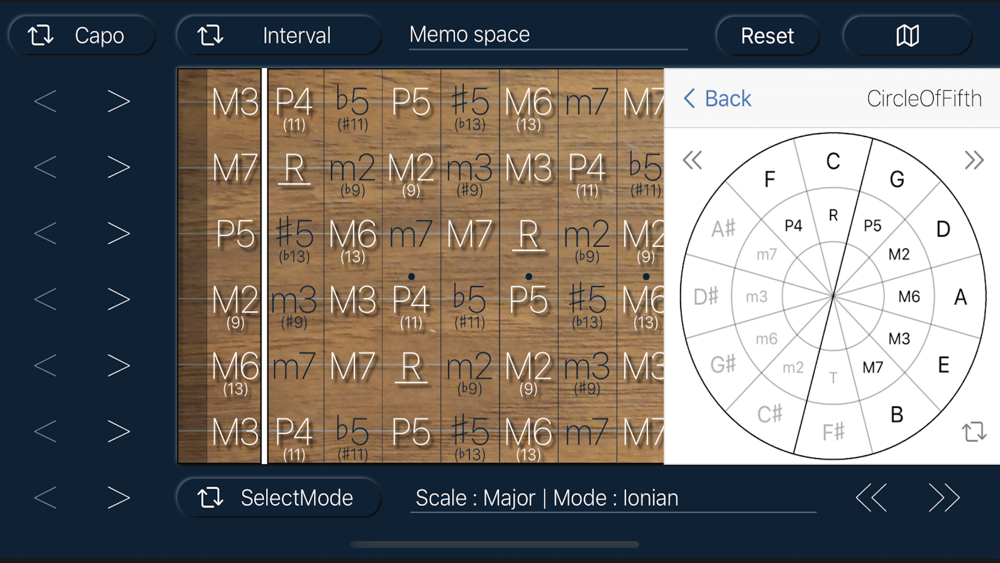The image size is (1000, 563).
Task: Toggle the R interval in the circle's inner ring
Action: (833, 216)
